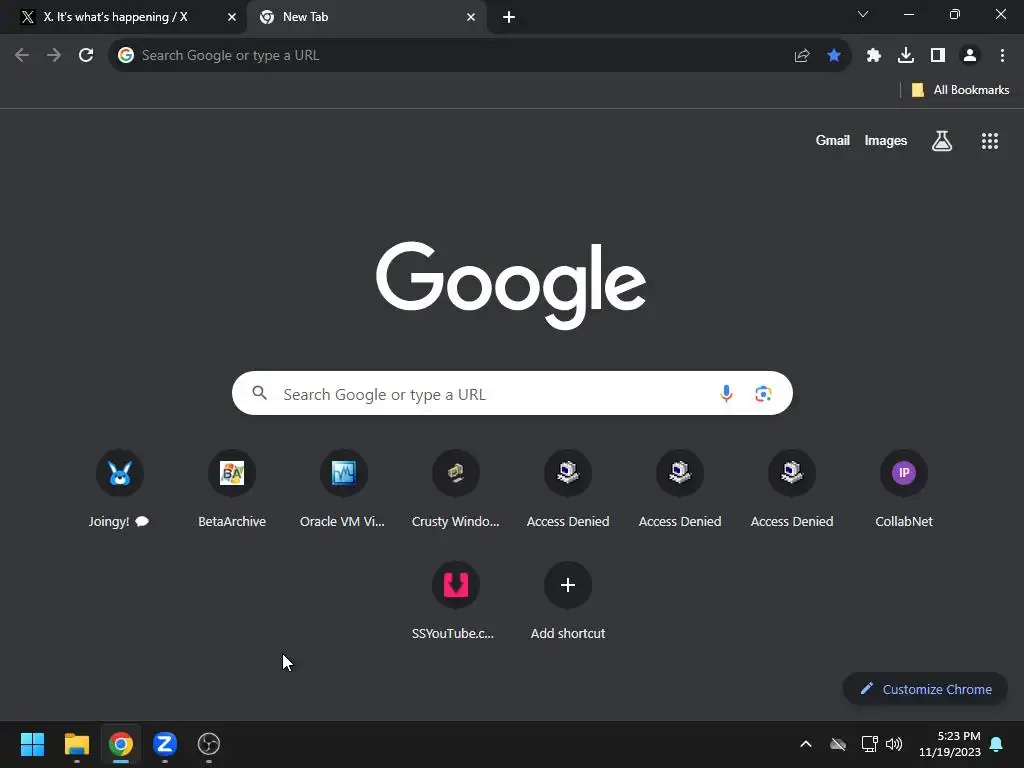
Task: Open a new tab with plus button
Action: 509,17
